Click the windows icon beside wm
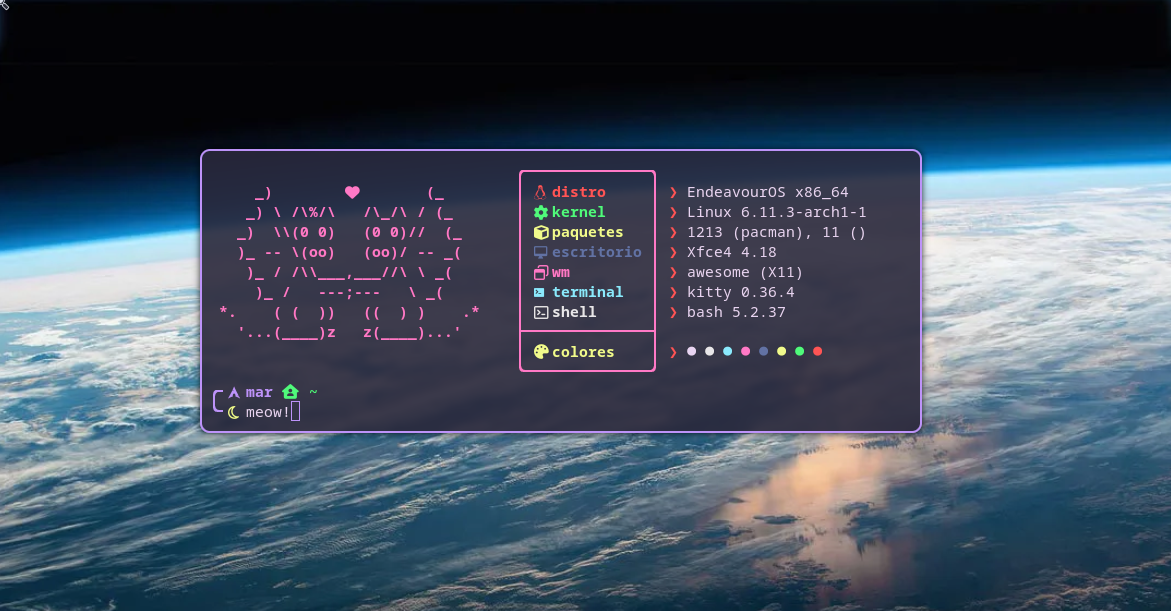This screenshot has height=611, width=1171. click(541, 273)
